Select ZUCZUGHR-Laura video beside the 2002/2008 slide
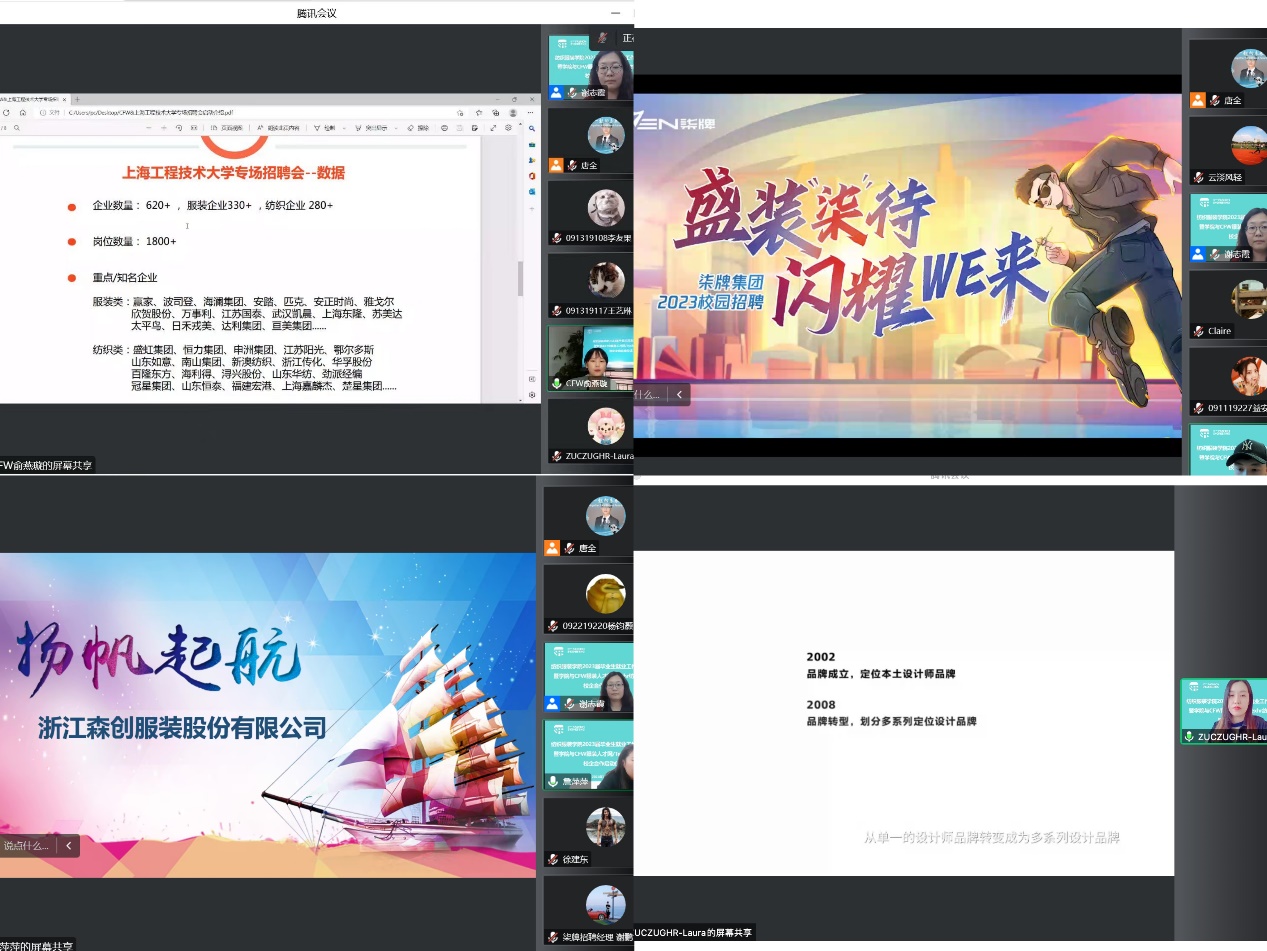 coord(1224,711)
